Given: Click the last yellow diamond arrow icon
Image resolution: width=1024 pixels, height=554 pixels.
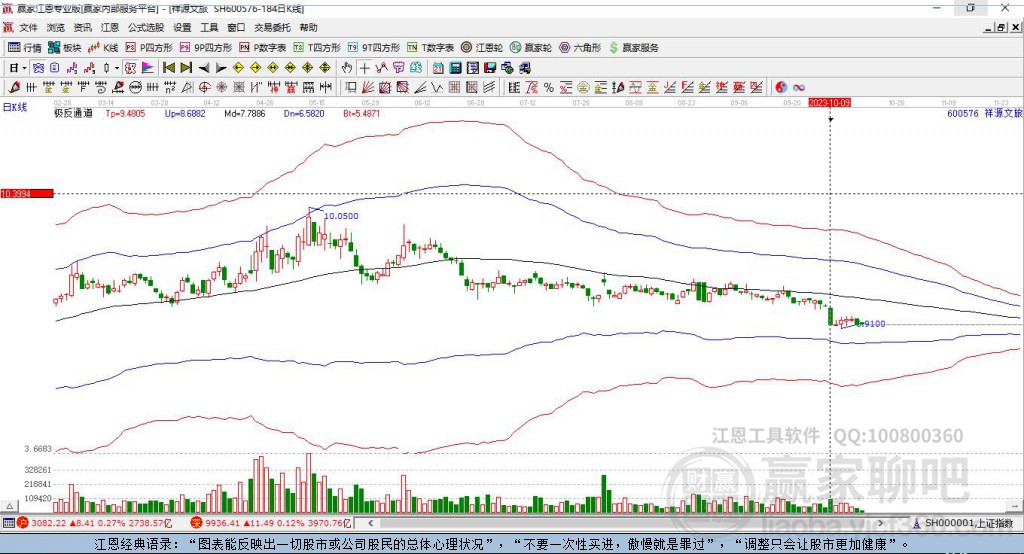Looking at the screenshot, I should tap(325, 68).
